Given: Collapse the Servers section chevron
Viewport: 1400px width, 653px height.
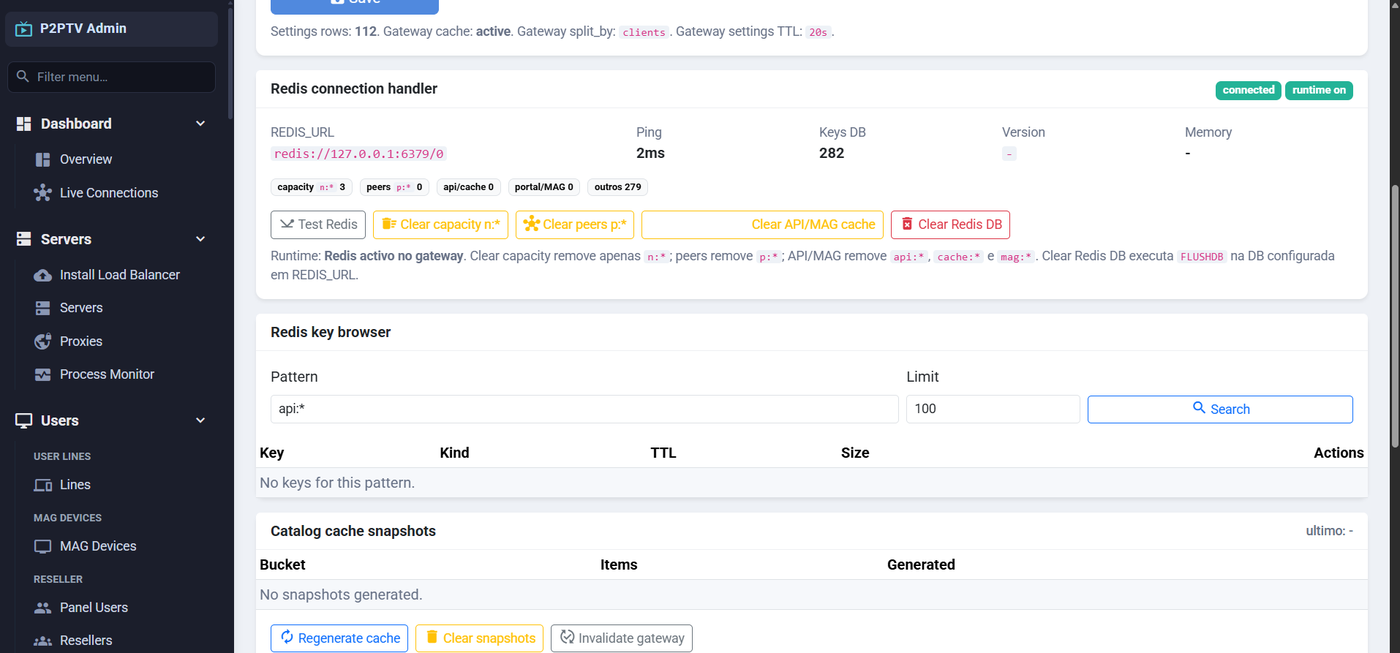Looking at the screenshot, I should tap(200, 240).
